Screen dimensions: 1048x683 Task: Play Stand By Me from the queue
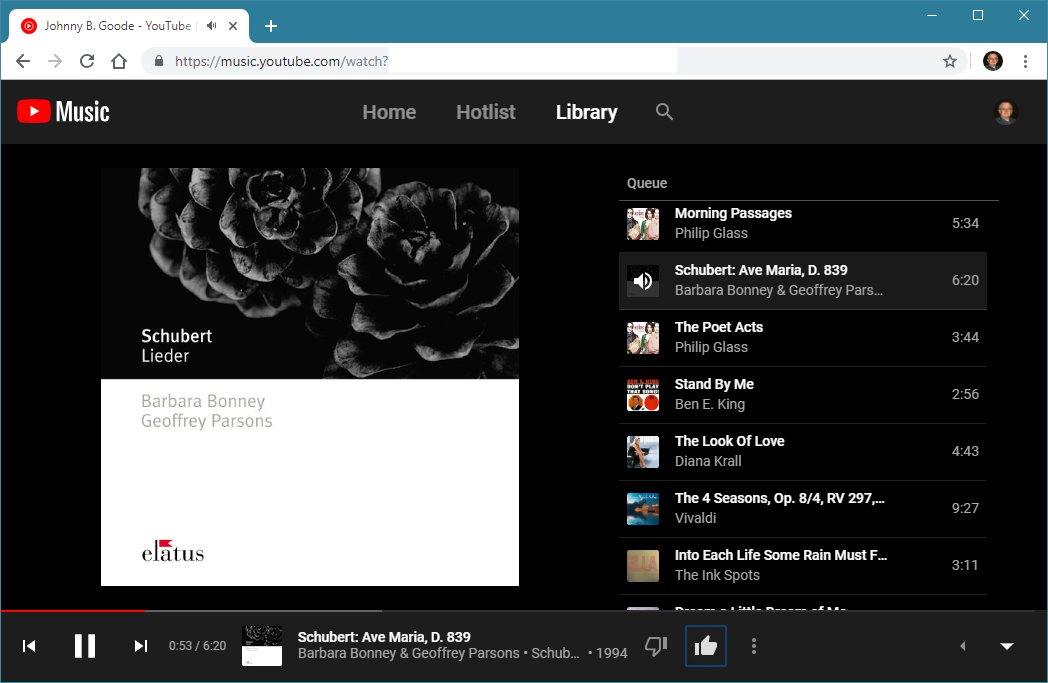[803, 394]
